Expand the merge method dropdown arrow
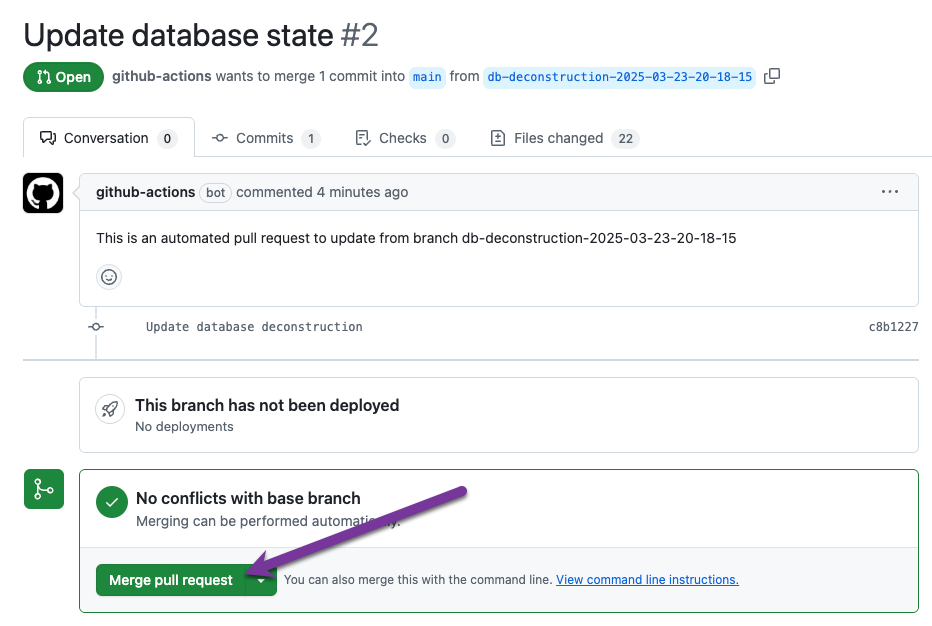Viewport: 932px width, 626px height. 261,580
